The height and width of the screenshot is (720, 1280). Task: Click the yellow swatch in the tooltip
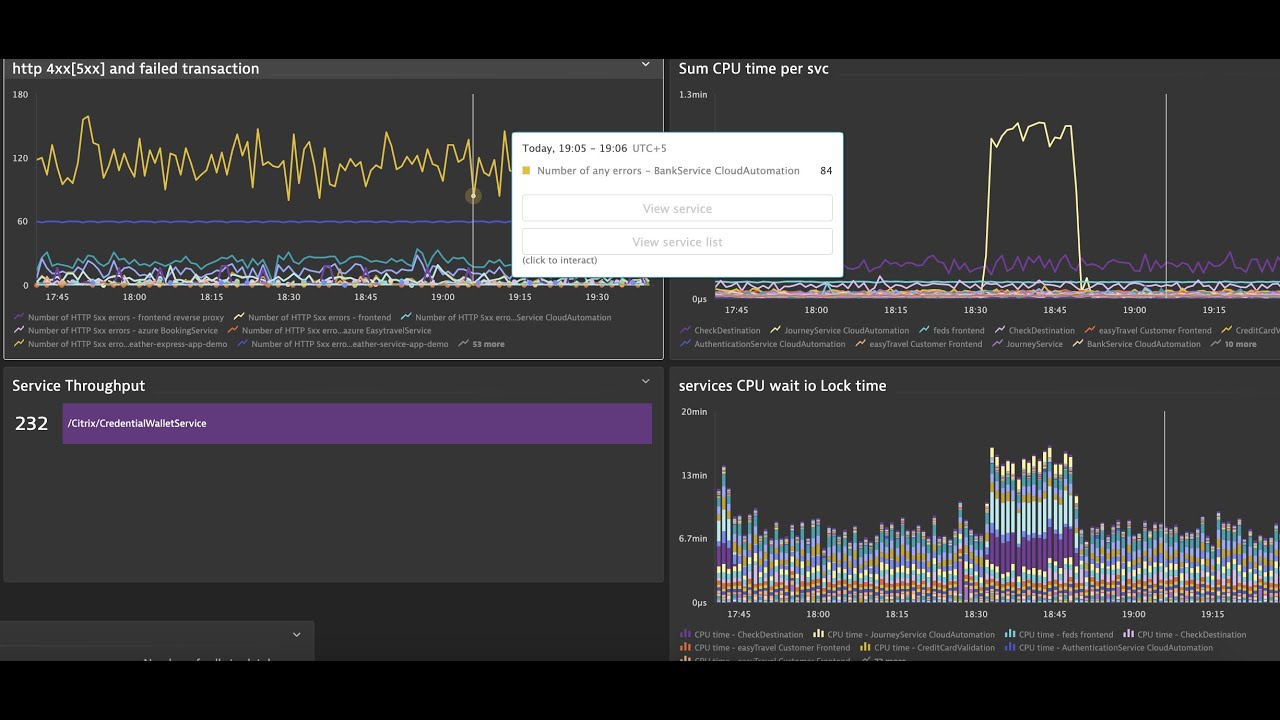(526, 171)
